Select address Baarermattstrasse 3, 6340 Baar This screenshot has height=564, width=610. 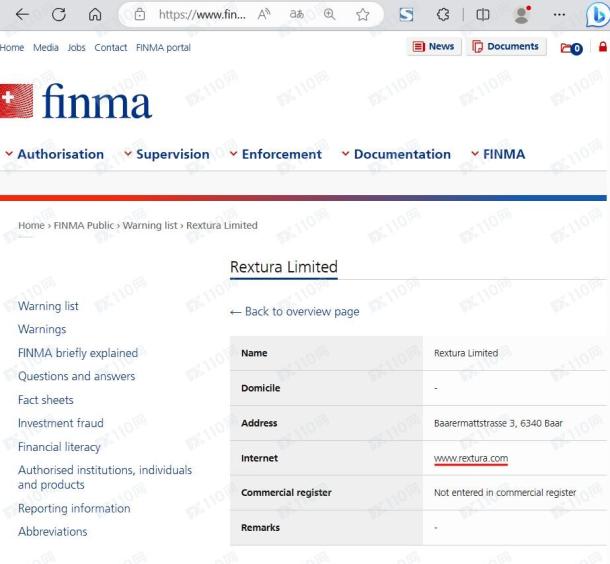(498, 423)
